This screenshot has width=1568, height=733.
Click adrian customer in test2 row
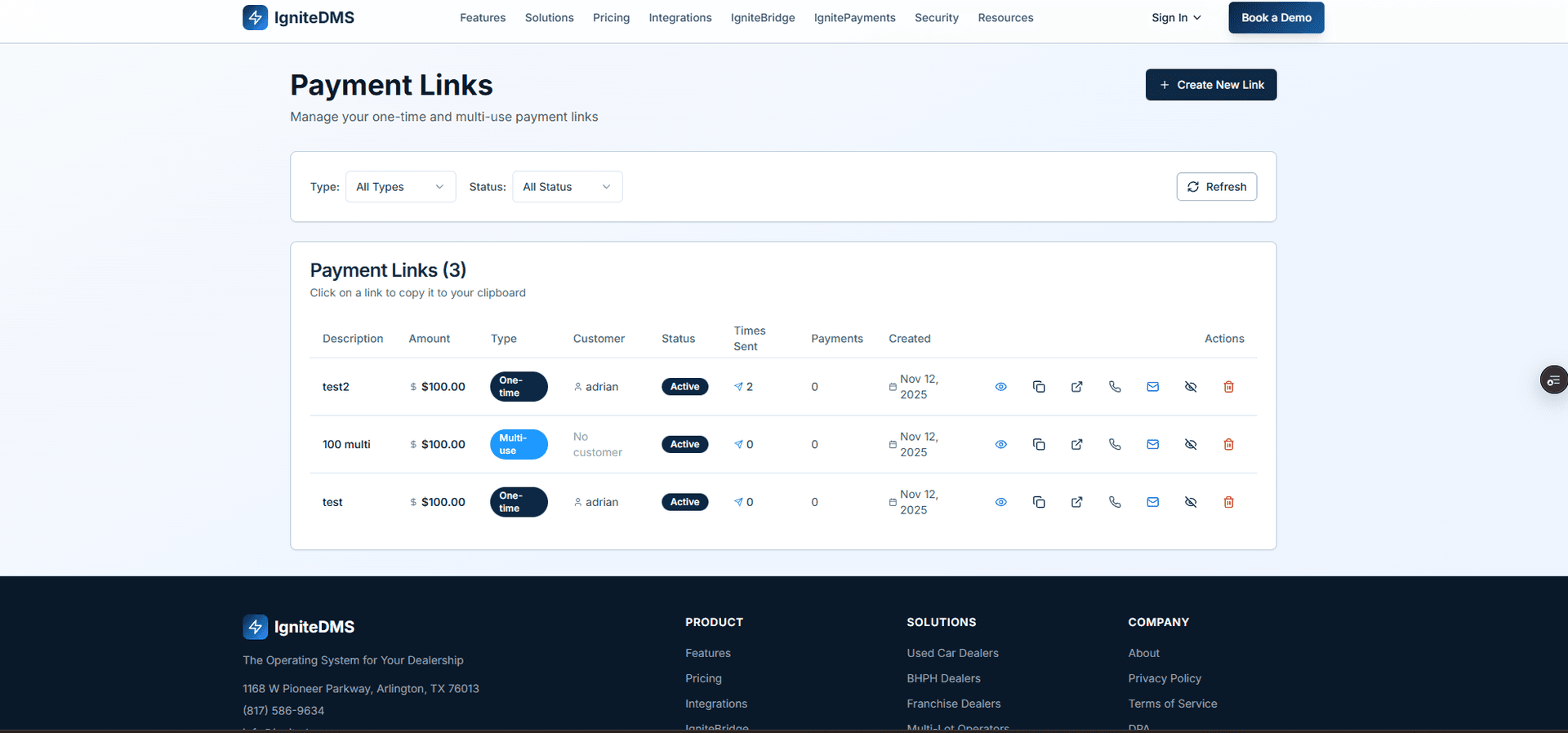coord(596,387)
